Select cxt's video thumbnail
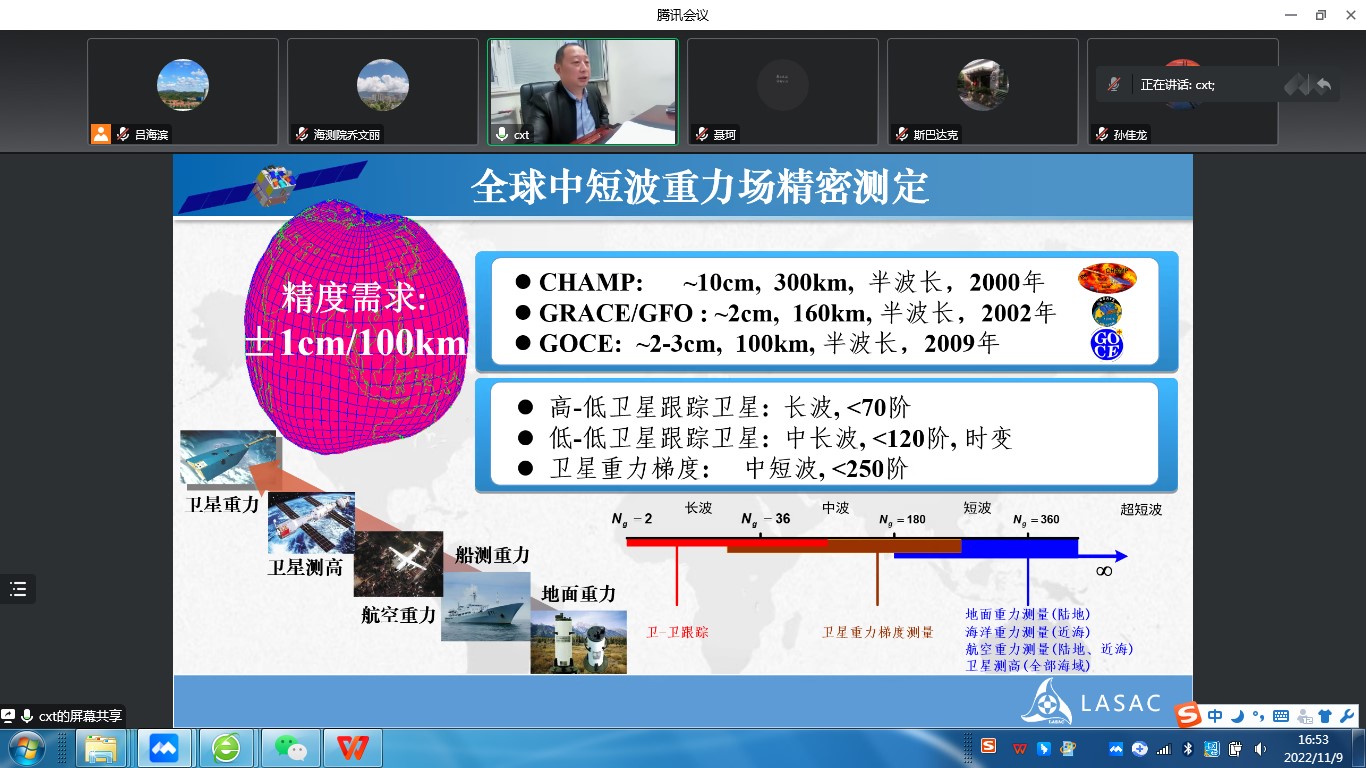Image resolution: width=1366 pixels, height=768 pixels. pyautogui.click(x=582, y=92)
